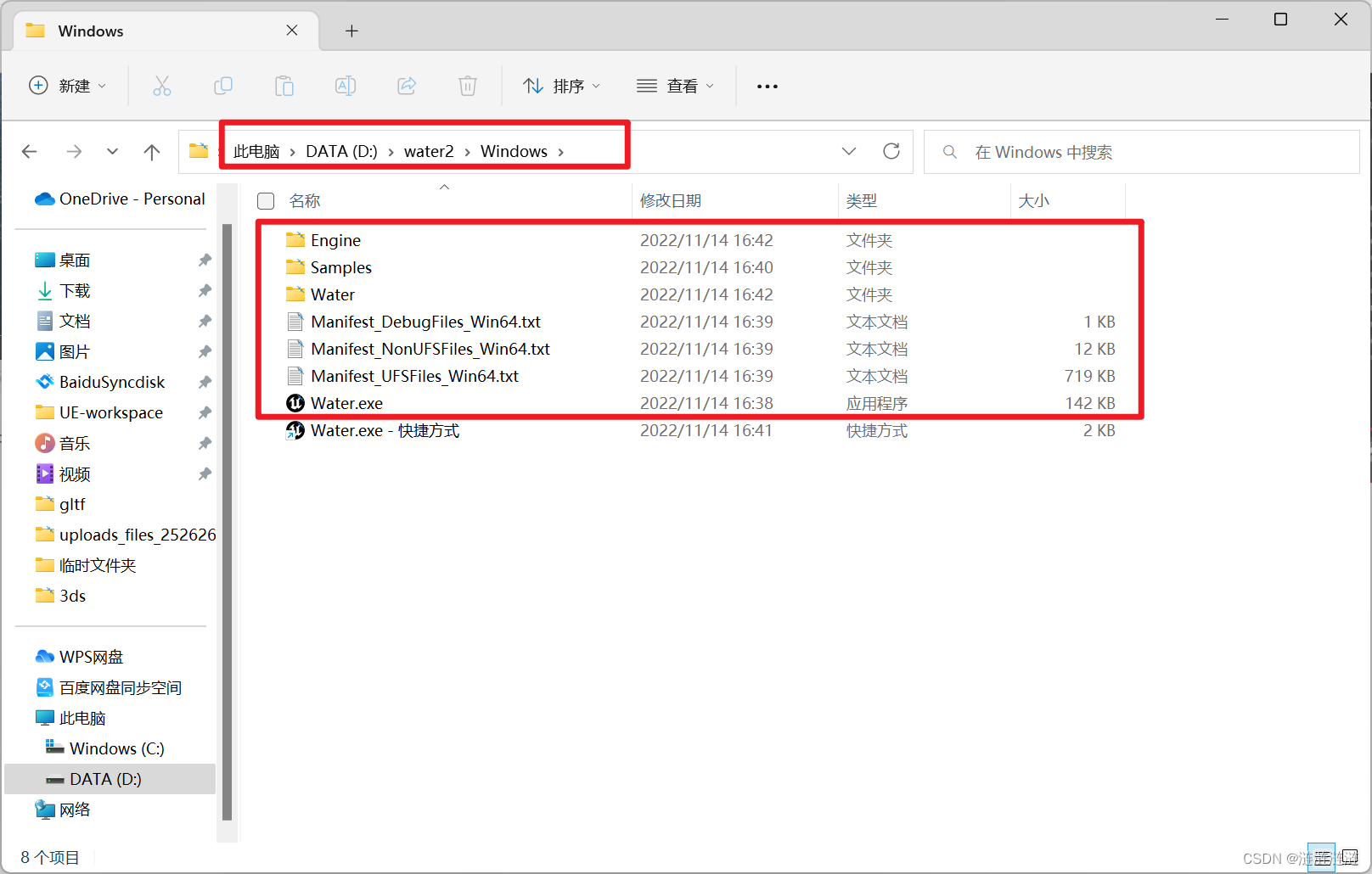This screenshot has height=874, width=1372.
Task: Open 下载 downloads in sidebar
Action: [63, 290]
